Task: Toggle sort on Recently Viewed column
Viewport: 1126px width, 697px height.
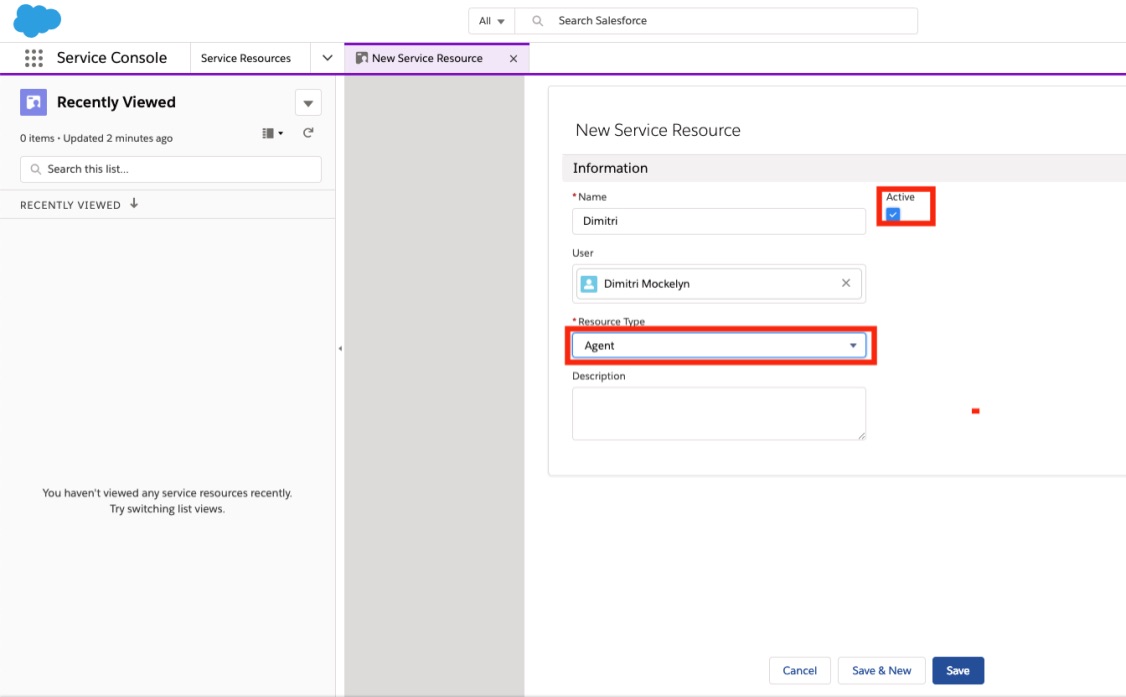Action: tap(134, 204)
